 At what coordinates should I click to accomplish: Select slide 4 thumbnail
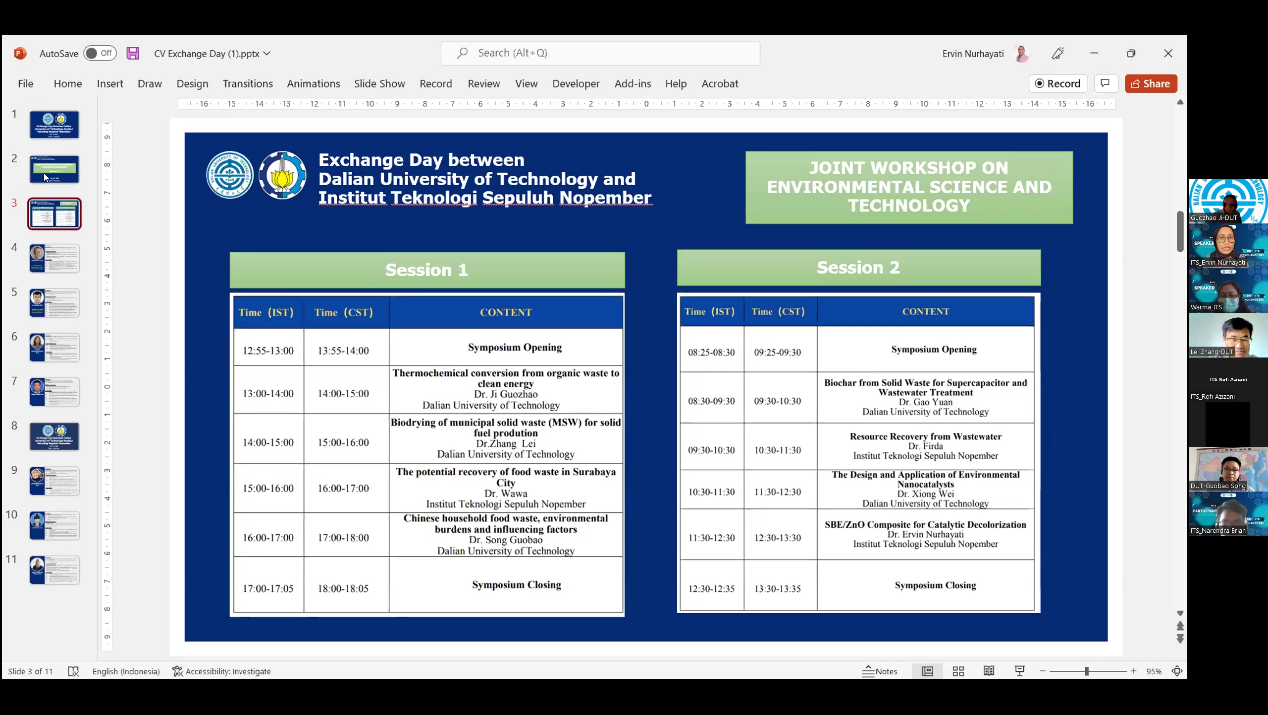point(54,258)
